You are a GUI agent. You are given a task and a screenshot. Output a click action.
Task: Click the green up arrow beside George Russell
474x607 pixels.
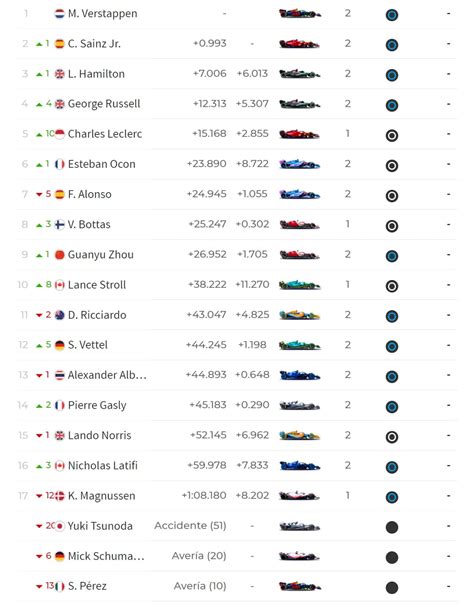[x=39, y=104]
